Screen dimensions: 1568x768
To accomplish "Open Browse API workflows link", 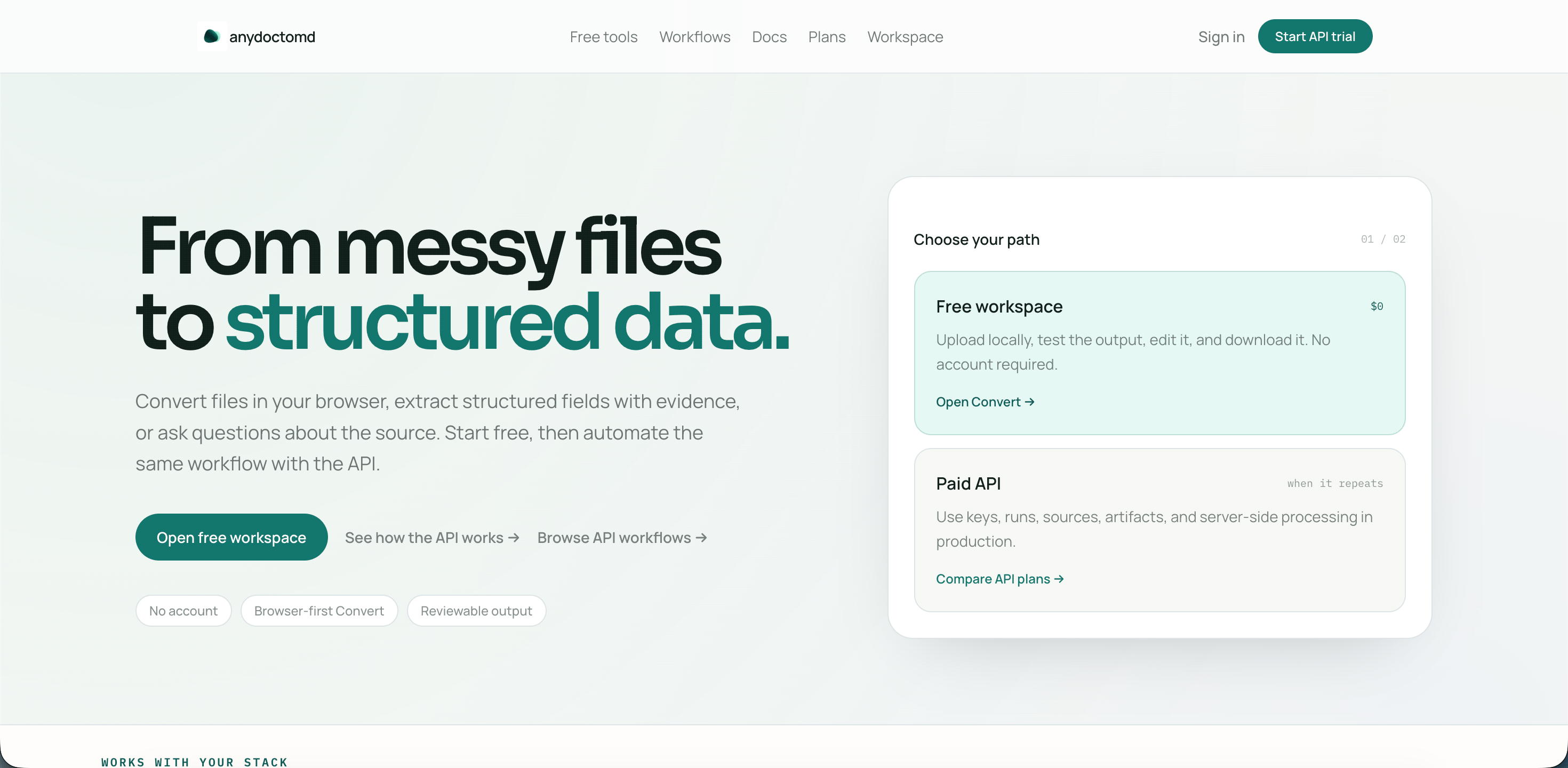I will click(621, 538).
